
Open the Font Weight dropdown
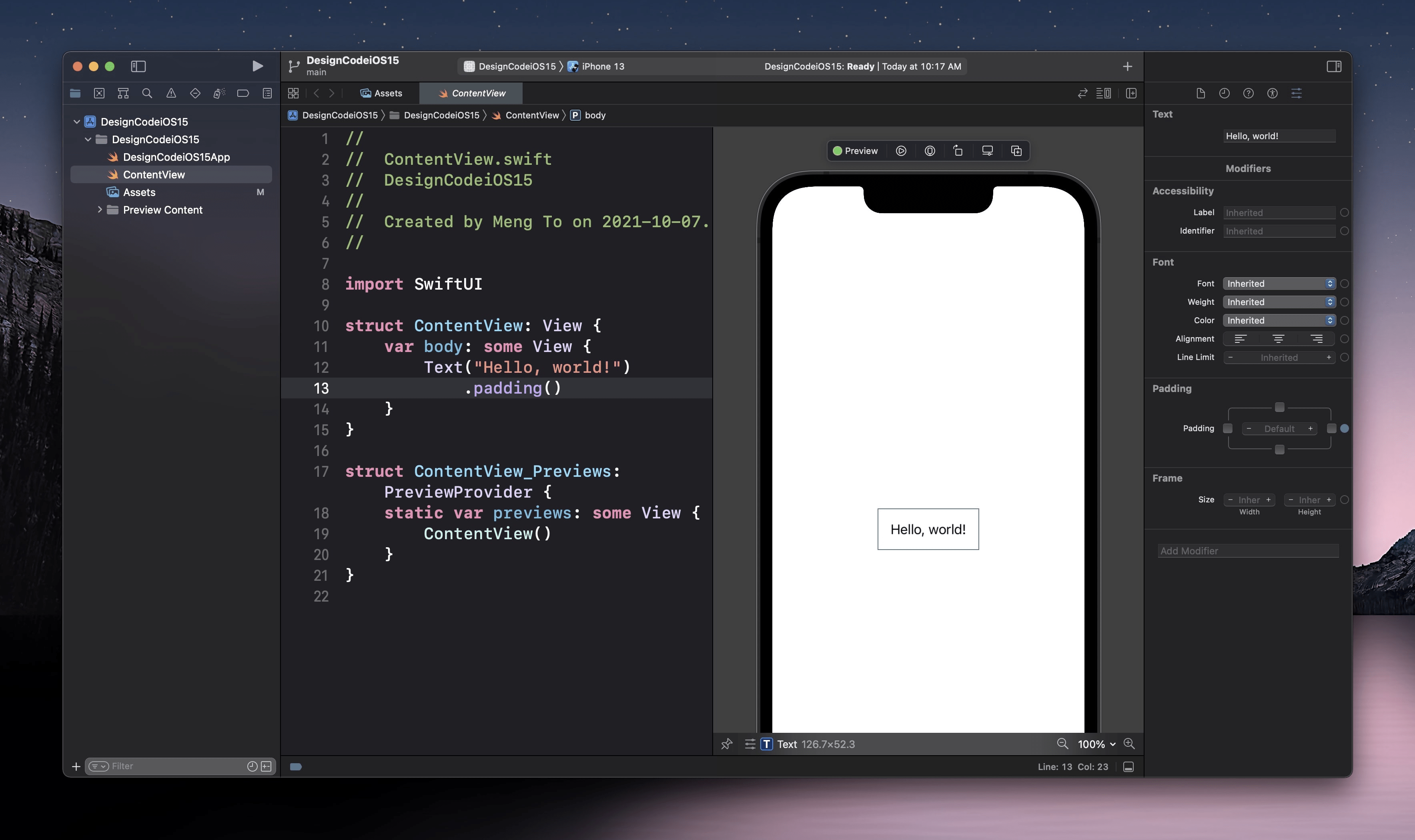pyautogui.click(x=1279, y=302)
